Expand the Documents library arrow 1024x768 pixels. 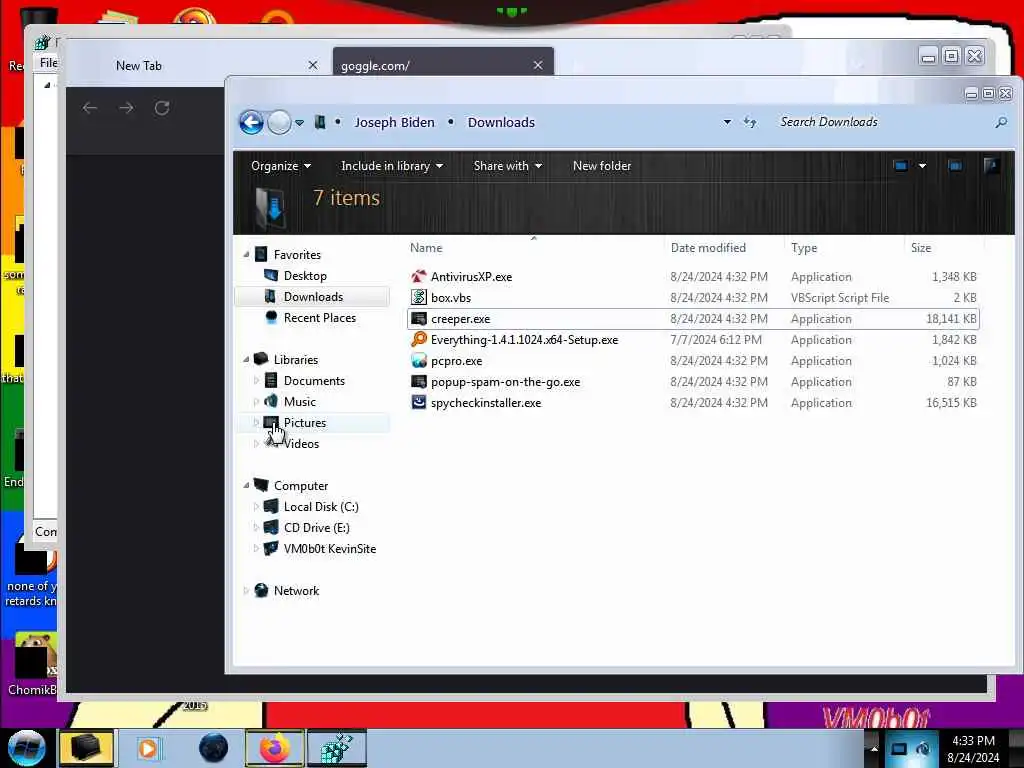pyautogui.click(x=256, y=380)
